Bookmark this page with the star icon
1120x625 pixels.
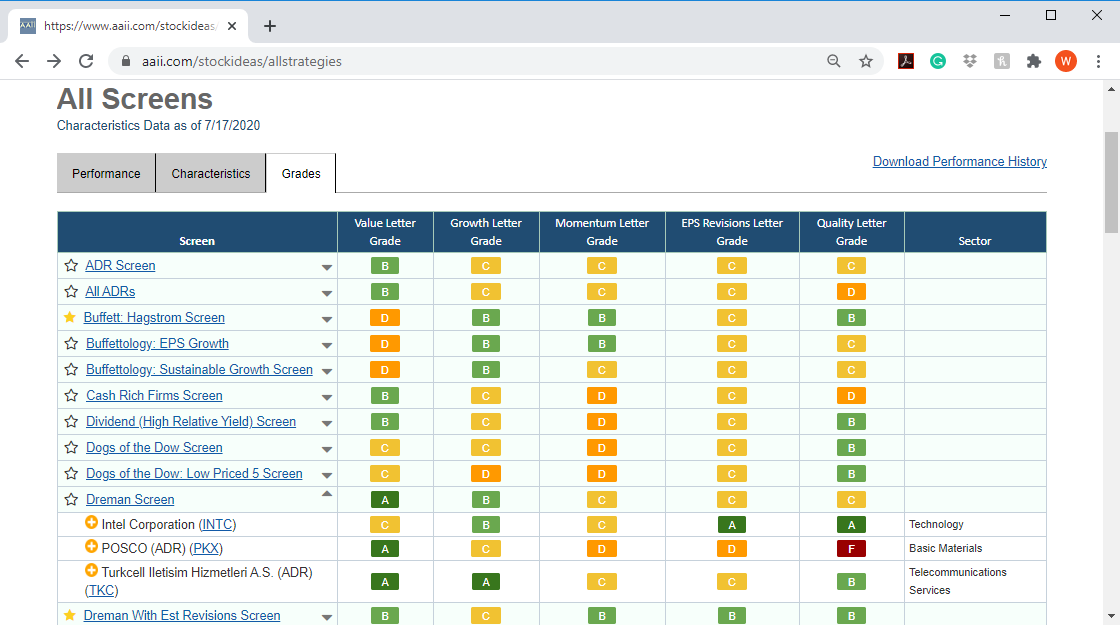point(866,61)
